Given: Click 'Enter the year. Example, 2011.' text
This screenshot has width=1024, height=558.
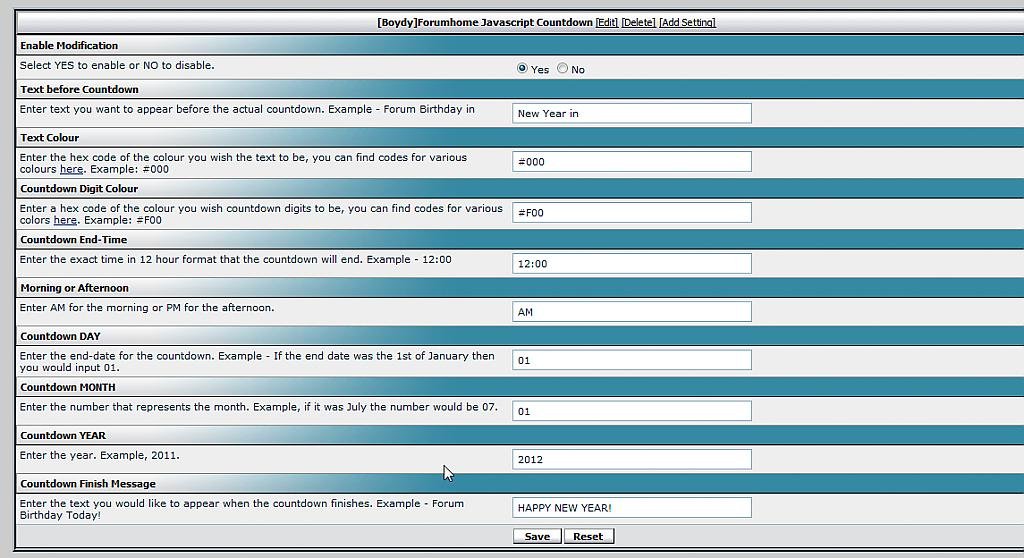Looking at the screenshot, I should click(x=99, y=455).
